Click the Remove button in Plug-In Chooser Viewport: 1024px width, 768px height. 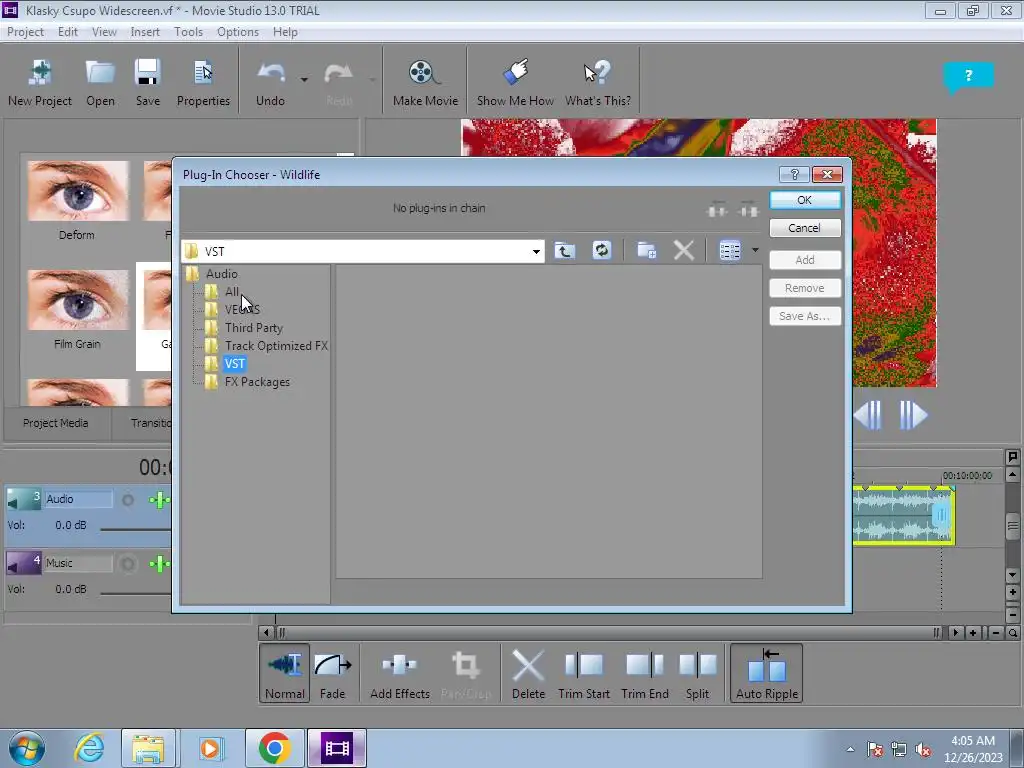pos(805,288)
